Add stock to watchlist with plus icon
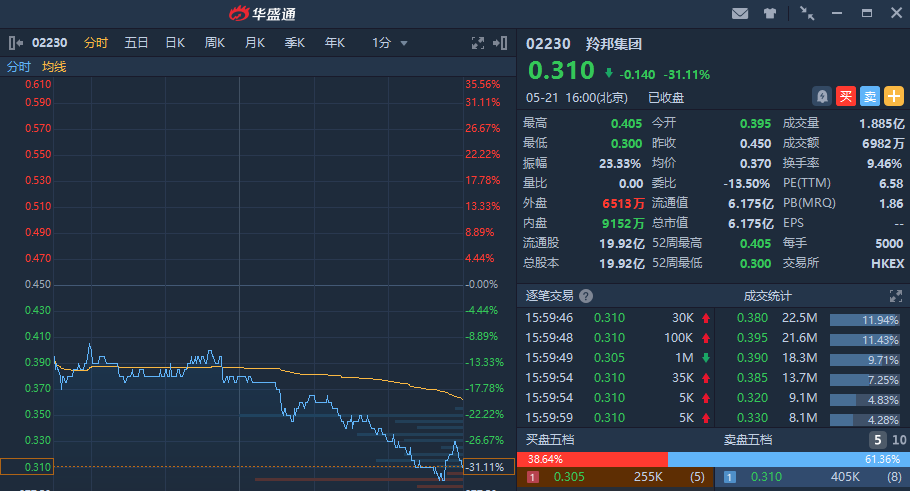This screenshot has height=491, width=910. pyautogui.click(x=893, y=97)
